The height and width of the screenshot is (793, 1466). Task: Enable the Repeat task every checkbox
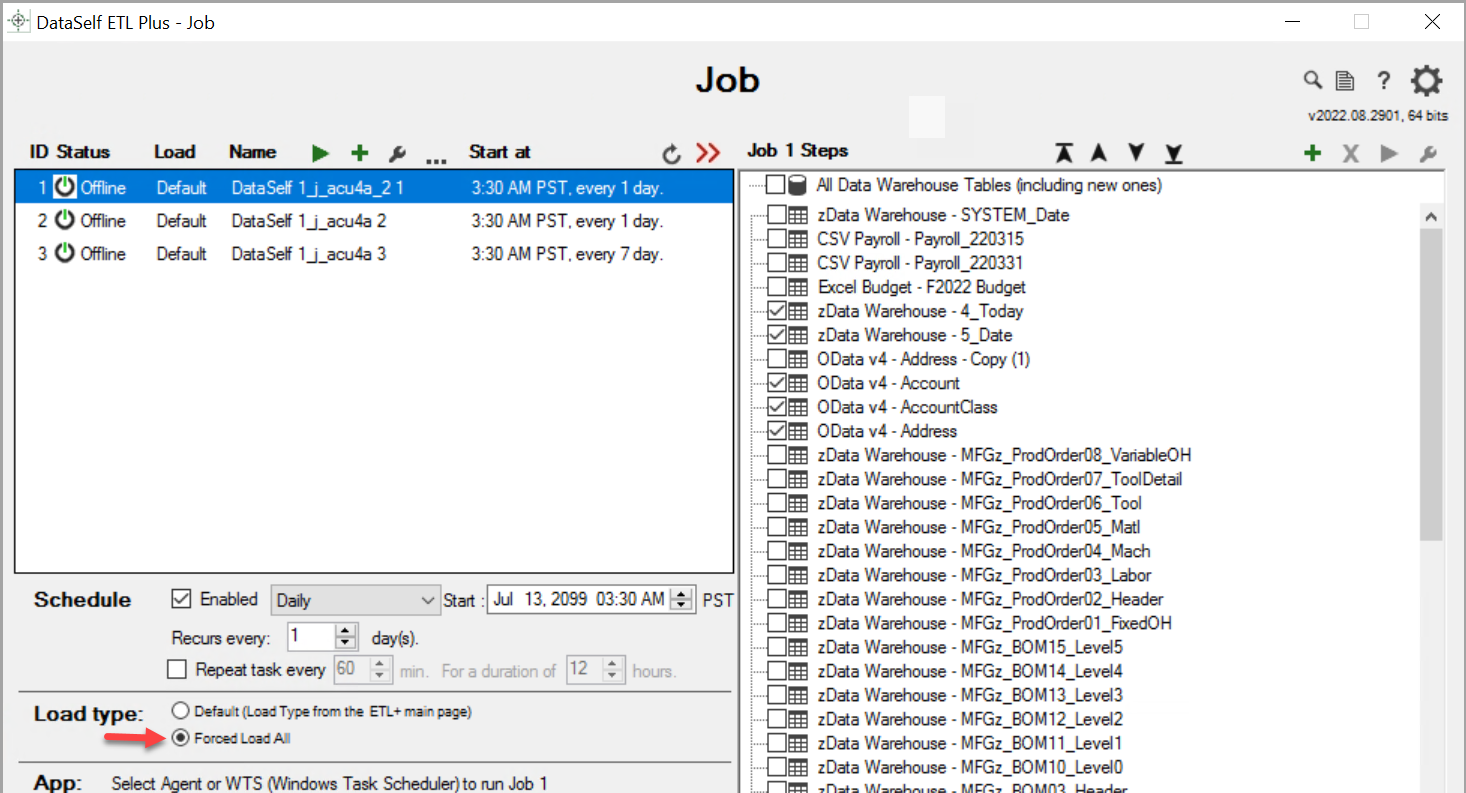[x=177, y=669]
